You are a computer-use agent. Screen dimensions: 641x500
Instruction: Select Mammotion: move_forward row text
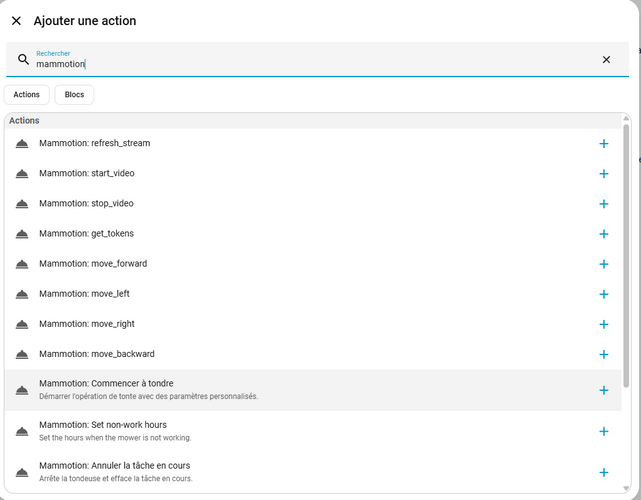93,264
